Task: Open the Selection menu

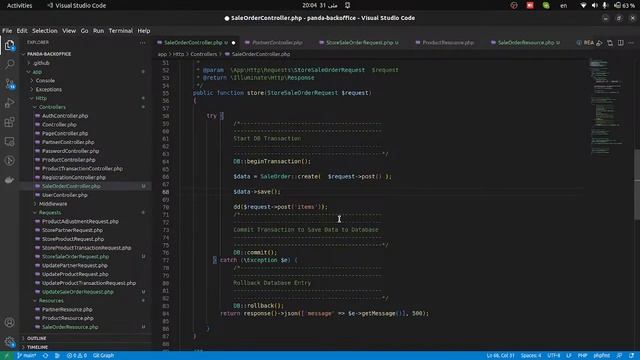Action: 45,31
